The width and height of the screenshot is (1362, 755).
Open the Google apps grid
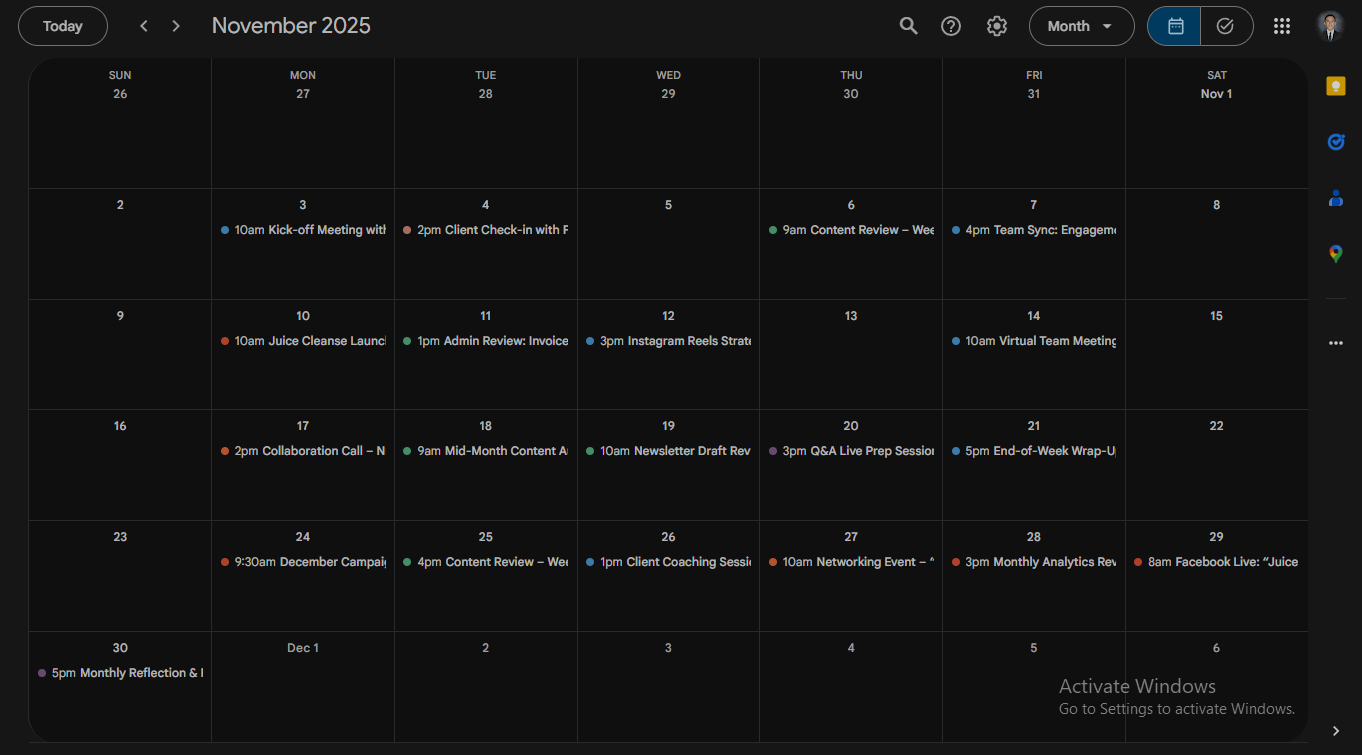(1282, 26)
